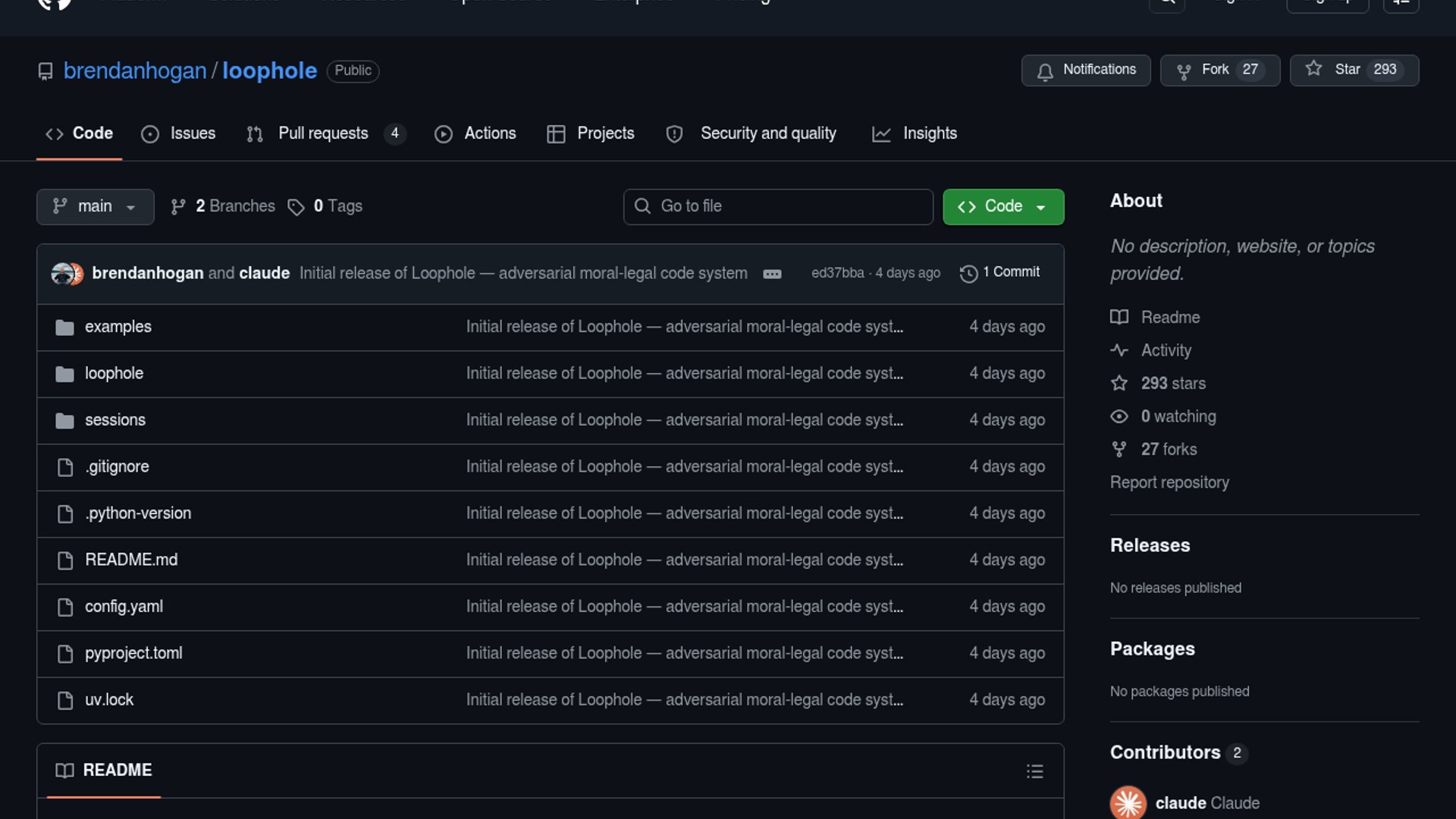
Task: Click the Claude contributor avatar
Action: pyautogui.click(x=1128, y=802)
